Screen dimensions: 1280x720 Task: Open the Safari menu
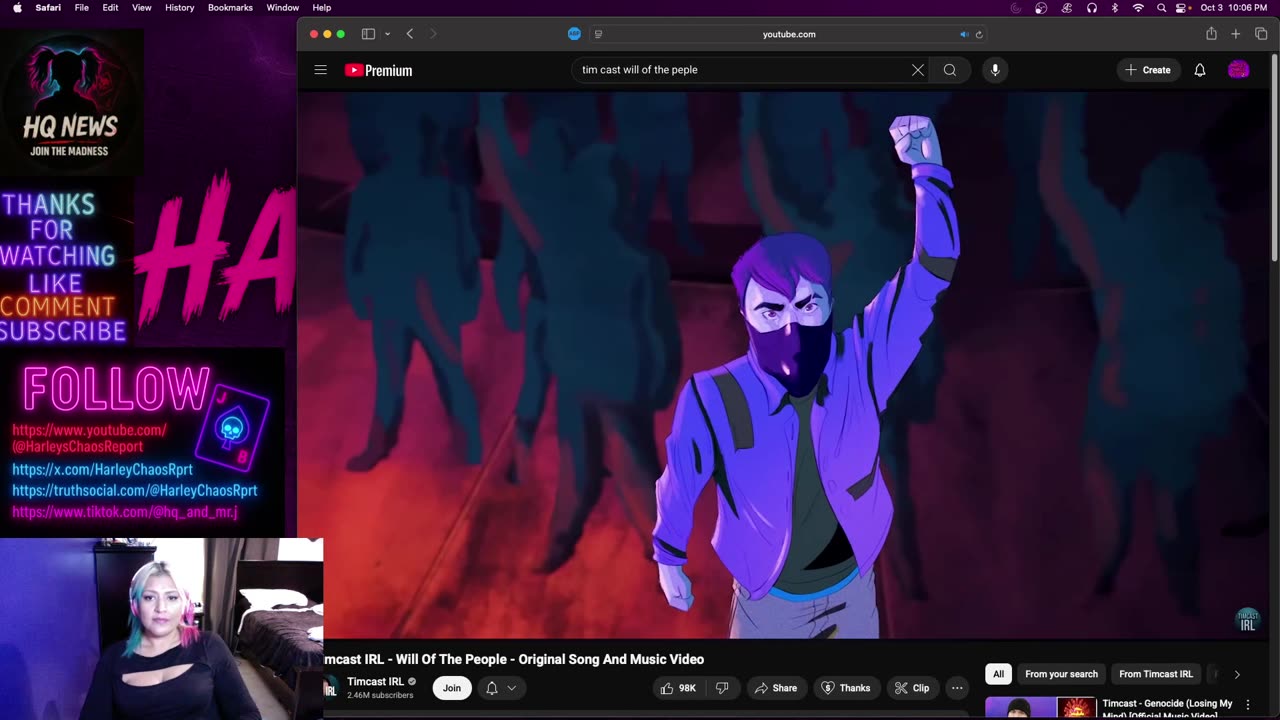48,8
